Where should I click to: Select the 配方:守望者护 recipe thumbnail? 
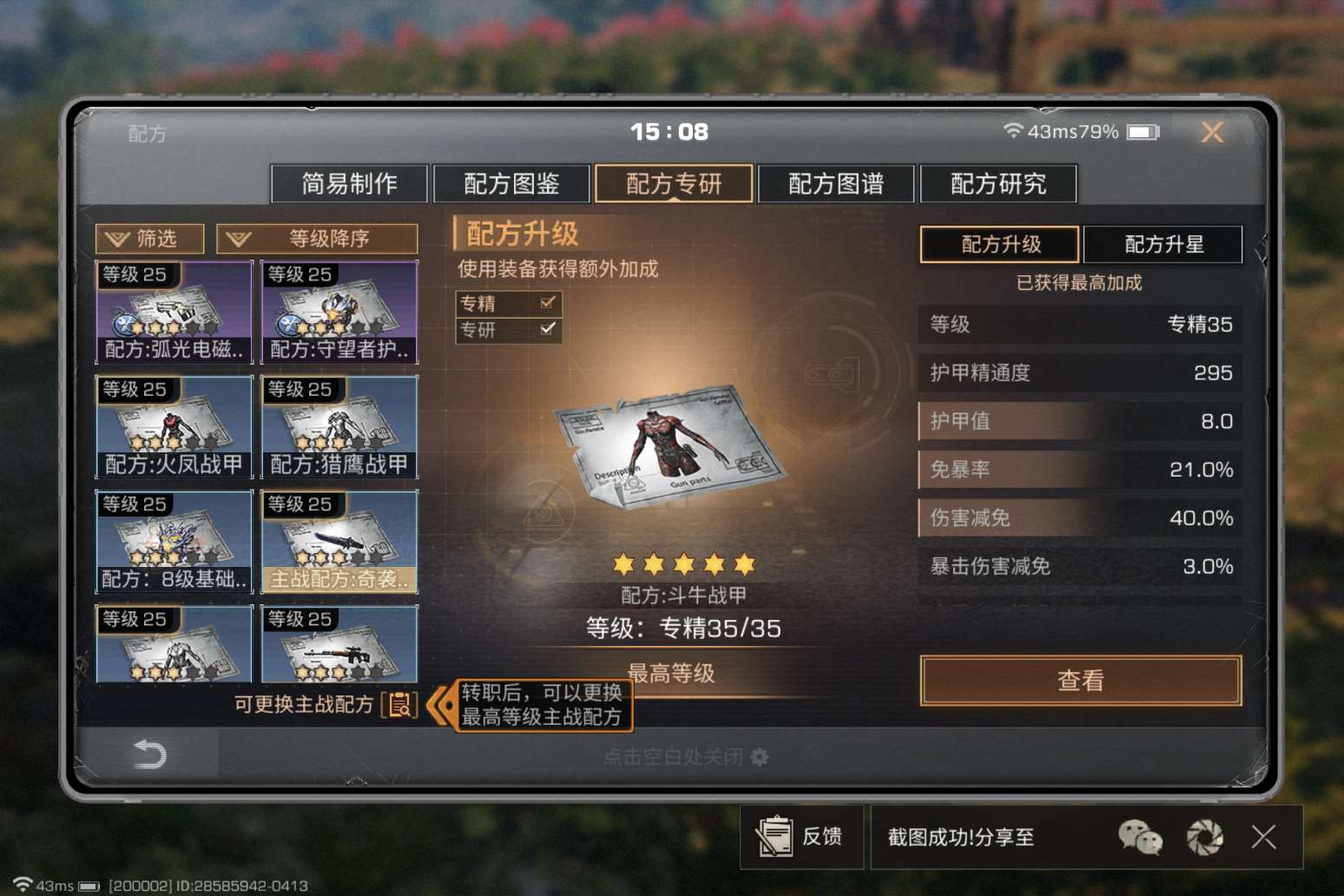pyautogui.click(x=339, y=312)
